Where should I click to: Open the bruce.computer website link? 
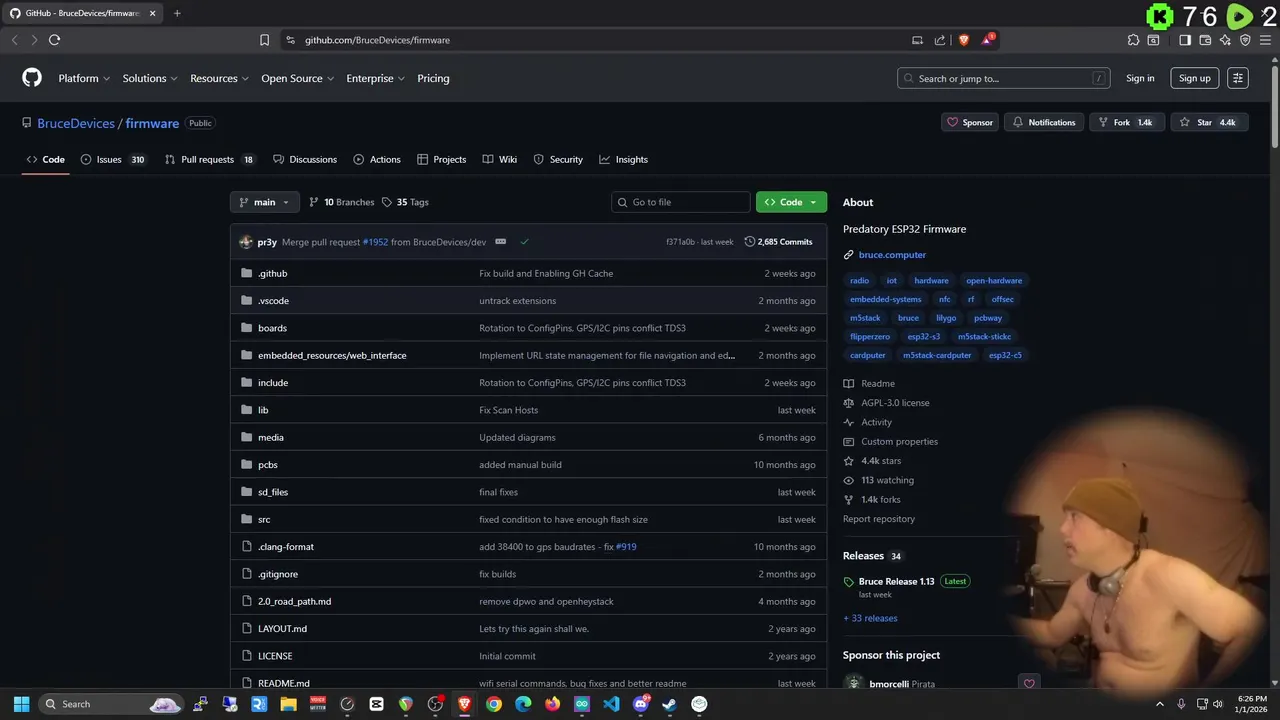[892, 255]
